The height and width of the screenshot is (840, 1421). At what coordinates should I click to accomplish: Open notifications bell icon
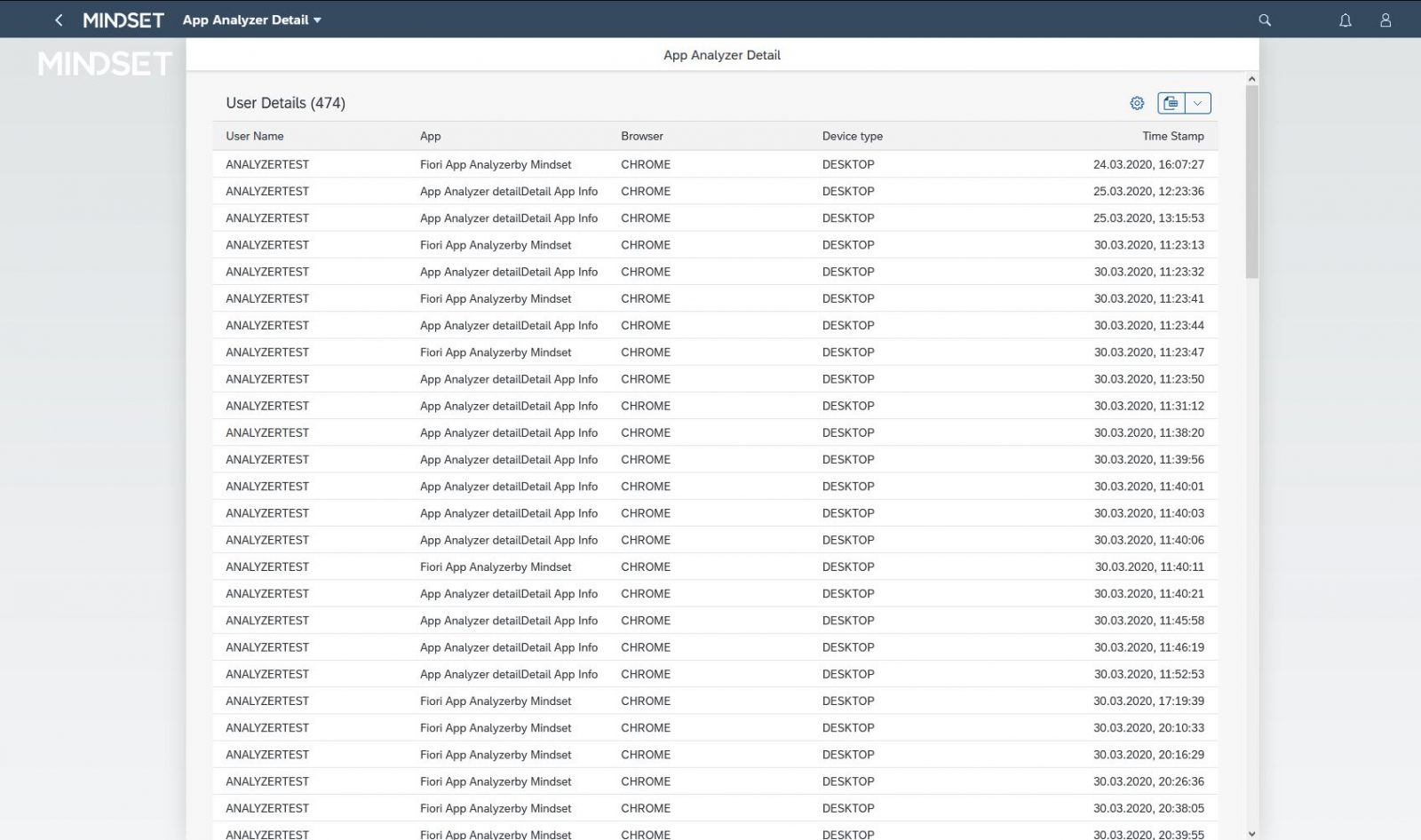[x=1346, y=20]
